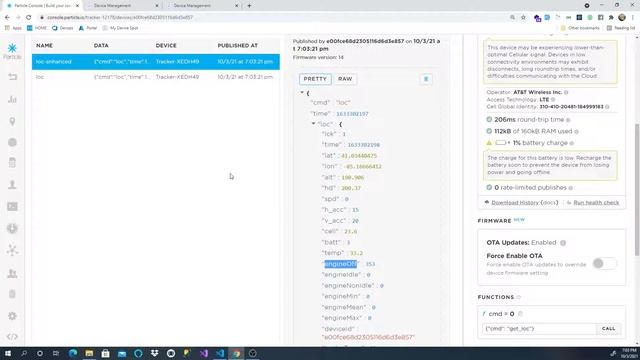Viewport: 640px width, 360px height.
Task: Open HOME bookmark
Action: pos(37,28)
